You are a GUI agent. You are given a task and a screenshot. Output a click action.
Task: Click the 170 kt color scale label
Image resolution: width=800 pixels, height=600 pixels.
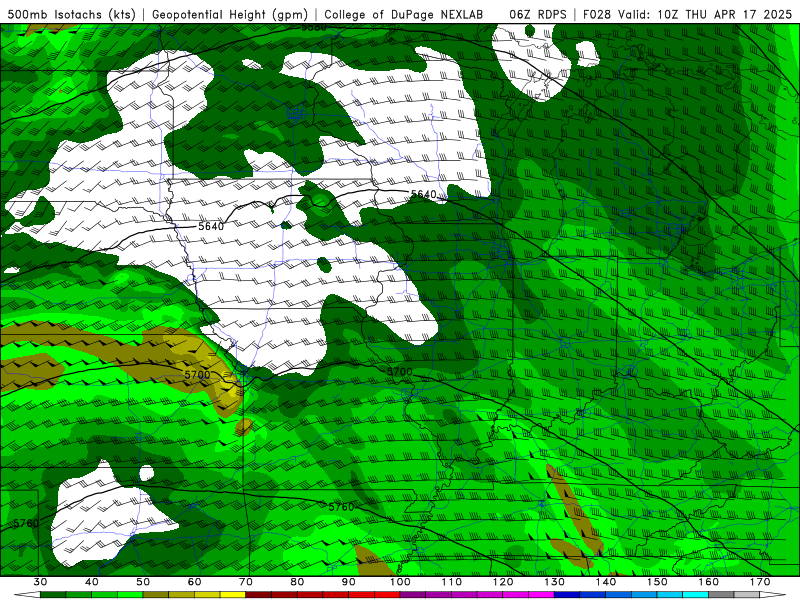click(760, 582)
